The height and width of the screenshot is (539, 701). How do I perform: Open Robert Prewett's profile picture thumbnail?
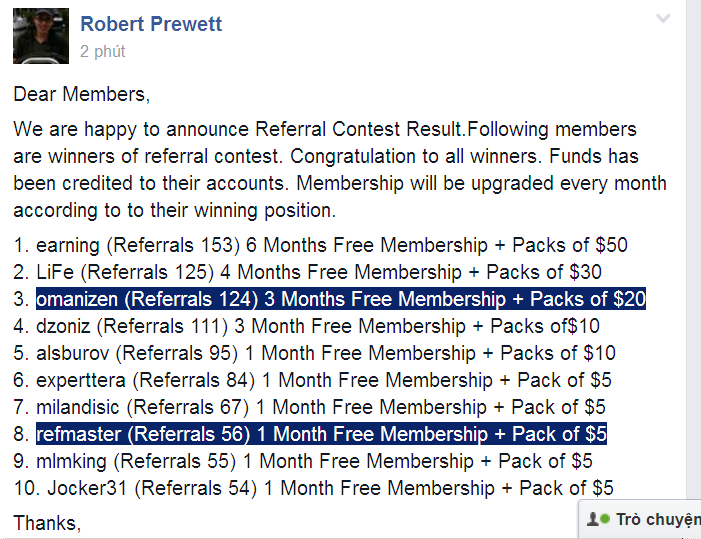point(40,36)
